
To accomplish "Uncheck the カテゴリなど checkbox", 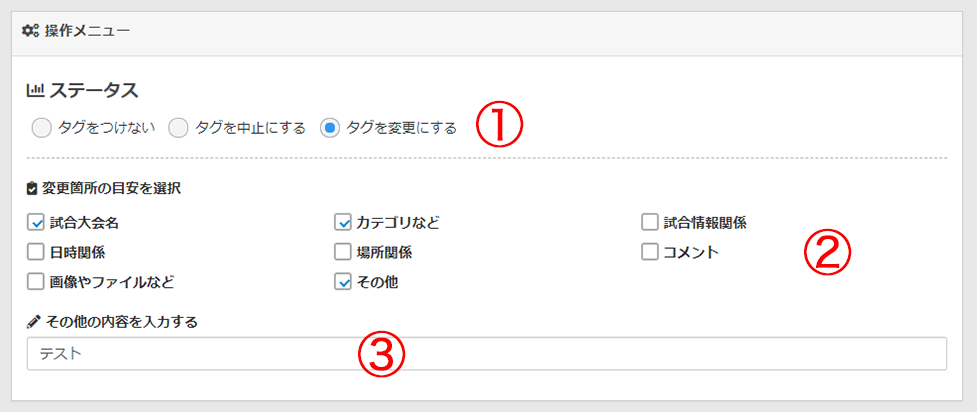I will [343, 222].
